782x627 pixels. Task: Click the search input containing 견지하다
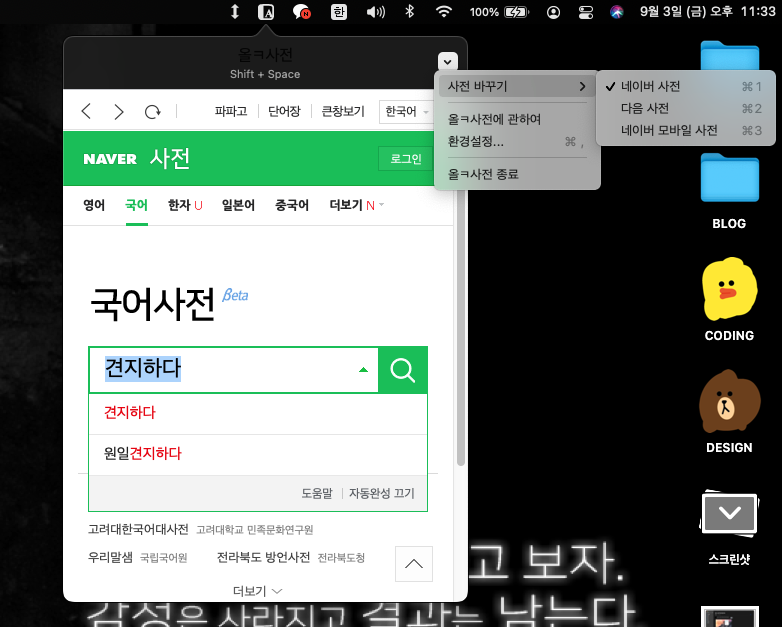point(234,370)
